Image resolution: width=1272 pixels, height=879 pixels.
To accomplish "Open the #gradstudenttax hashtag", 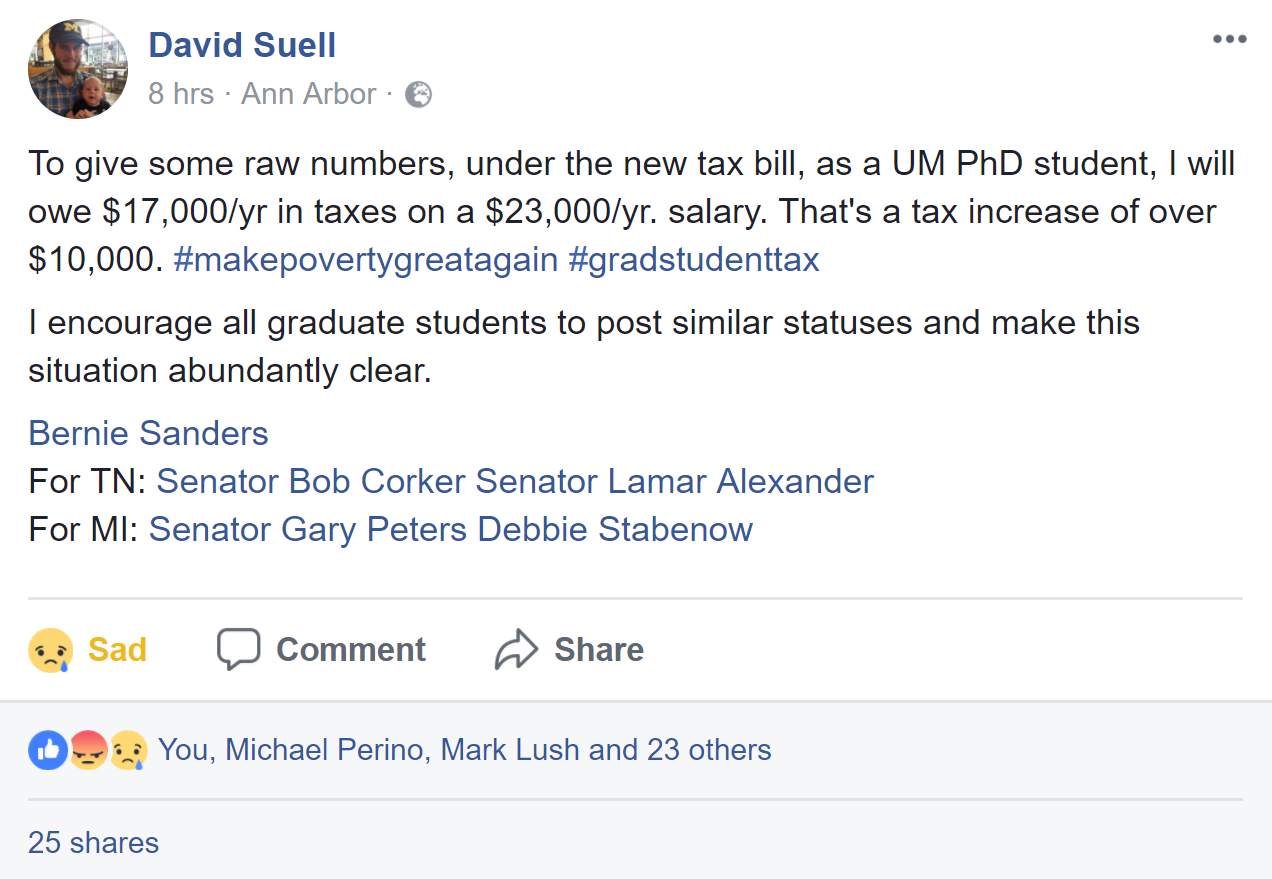I will pos(693,260).
